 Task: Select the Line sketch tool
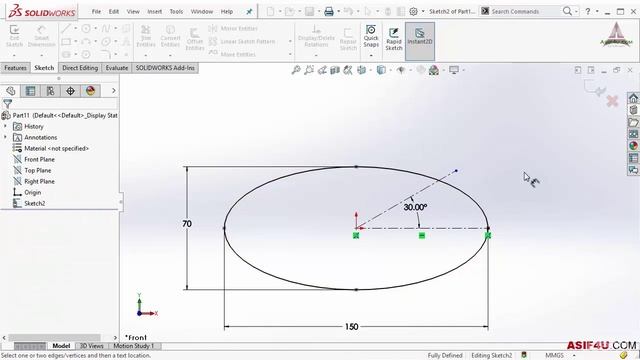coord(66,29)
